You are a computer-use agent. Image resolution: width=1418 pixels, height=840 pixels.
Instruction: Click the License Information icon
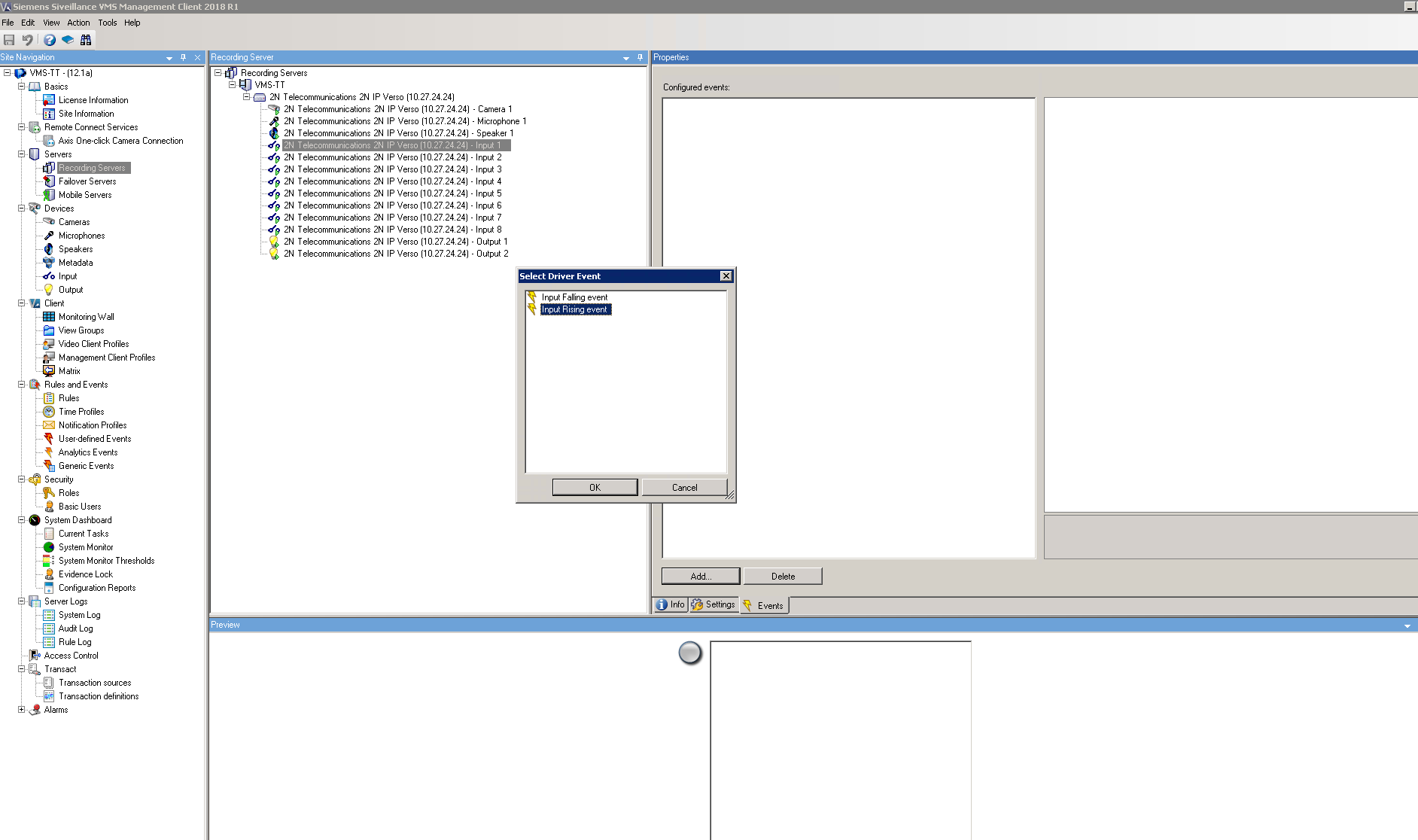click(49, 100)
